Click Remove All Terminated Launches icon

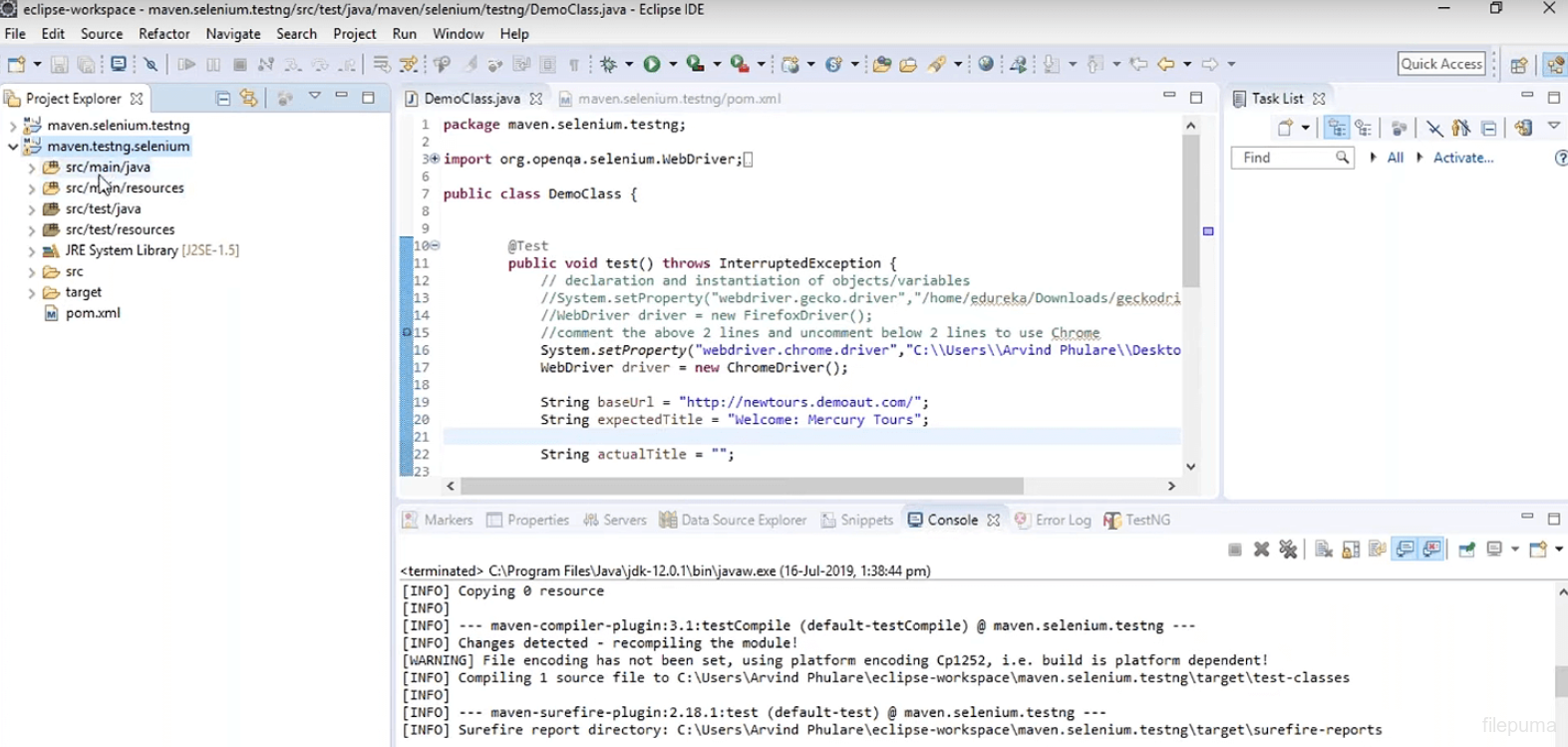1288,550
